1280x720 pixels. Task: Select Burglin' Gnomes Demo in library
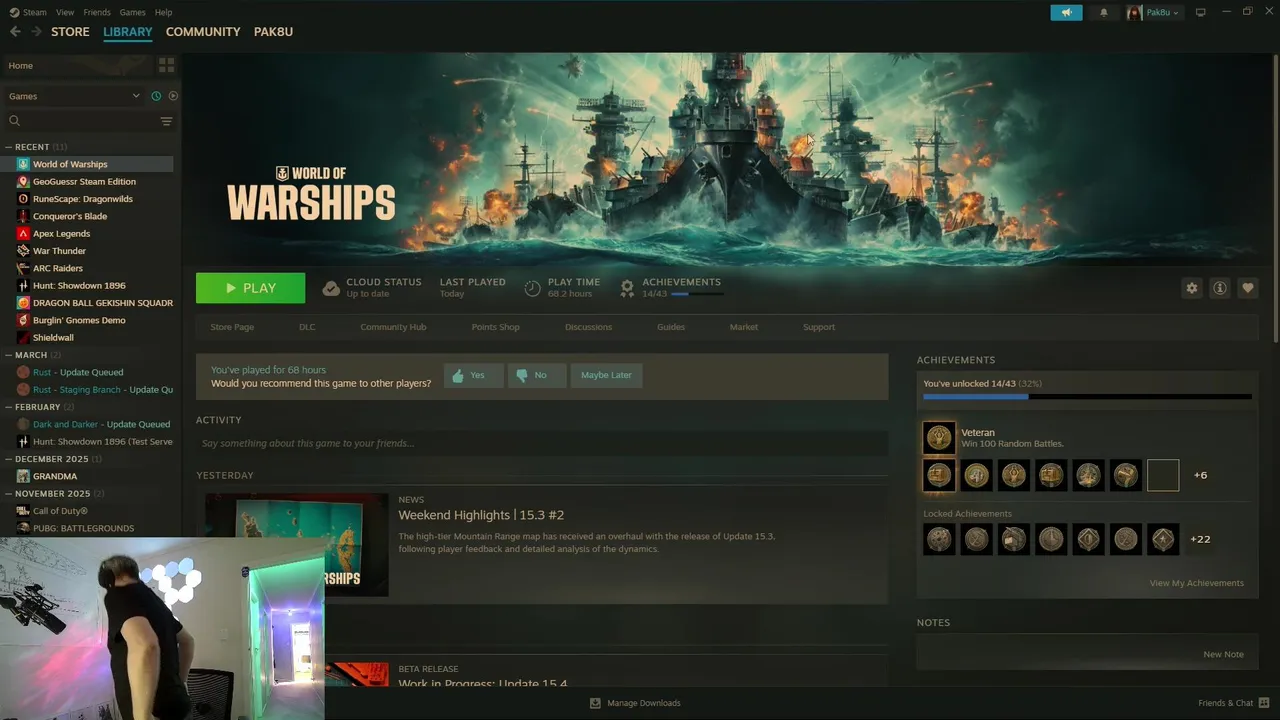pyautogui.click(x=79, y=320)
